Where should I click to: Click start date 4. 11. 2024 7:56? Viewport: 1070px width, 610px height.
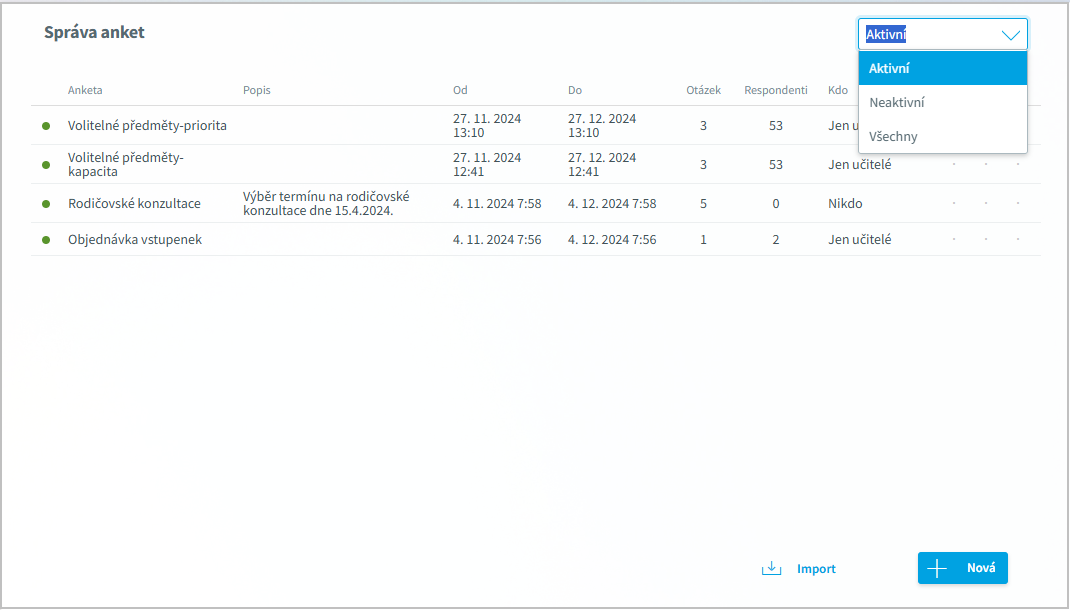497,239
